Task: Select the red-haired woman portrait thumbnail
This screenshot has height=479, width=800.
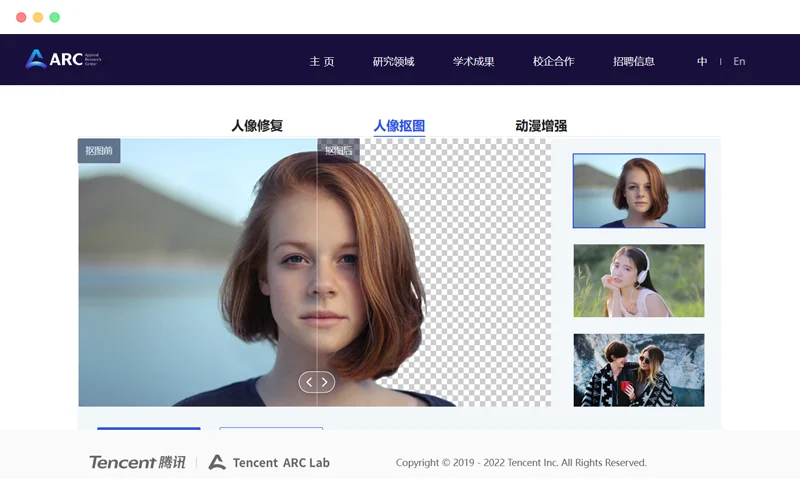Action: tap(638, 191)
